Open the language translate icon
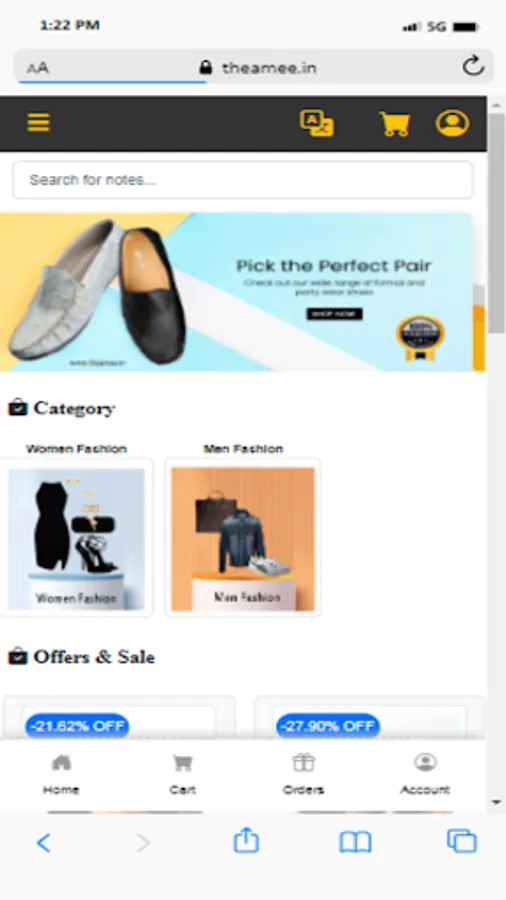Viewport: 506px width, 900px height. coord(317,123)
